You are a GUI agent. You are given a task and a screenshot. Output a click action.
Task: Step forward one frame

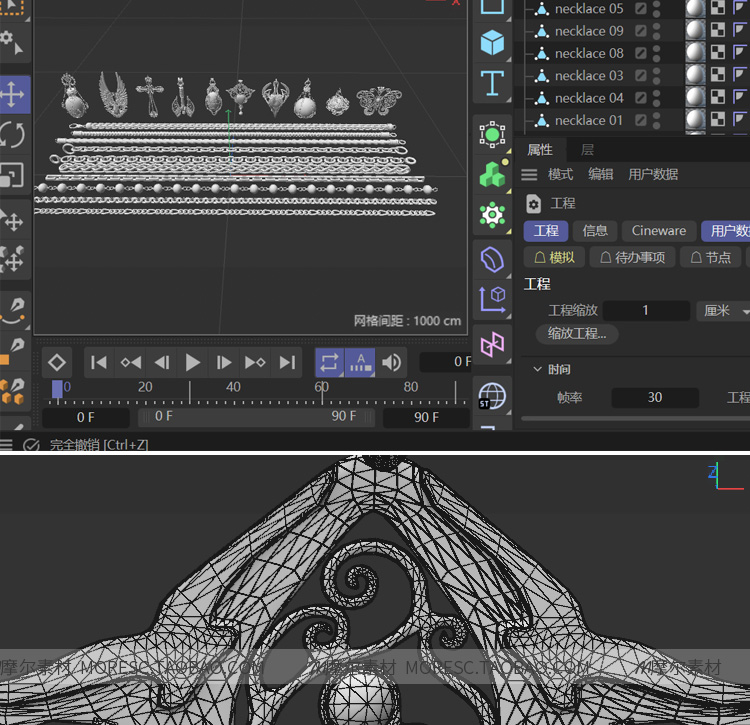point(223,362)
